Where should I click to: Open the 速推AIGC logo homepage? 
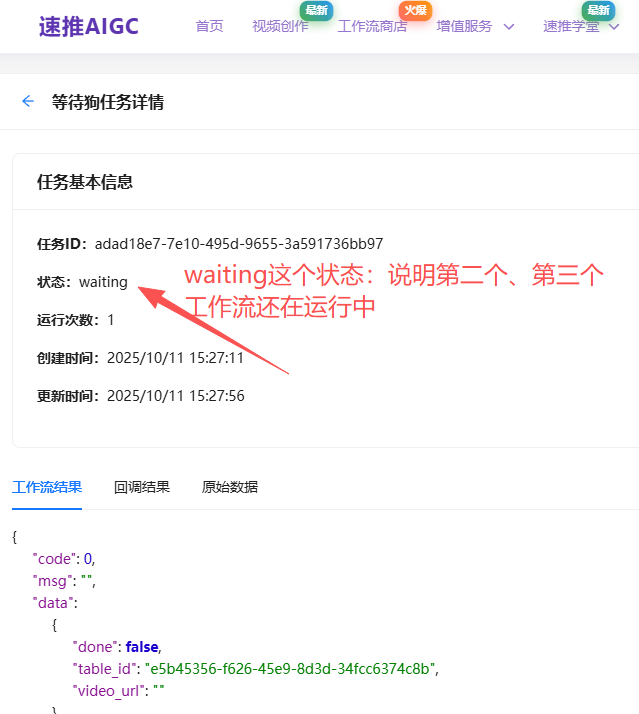(89, 26)
